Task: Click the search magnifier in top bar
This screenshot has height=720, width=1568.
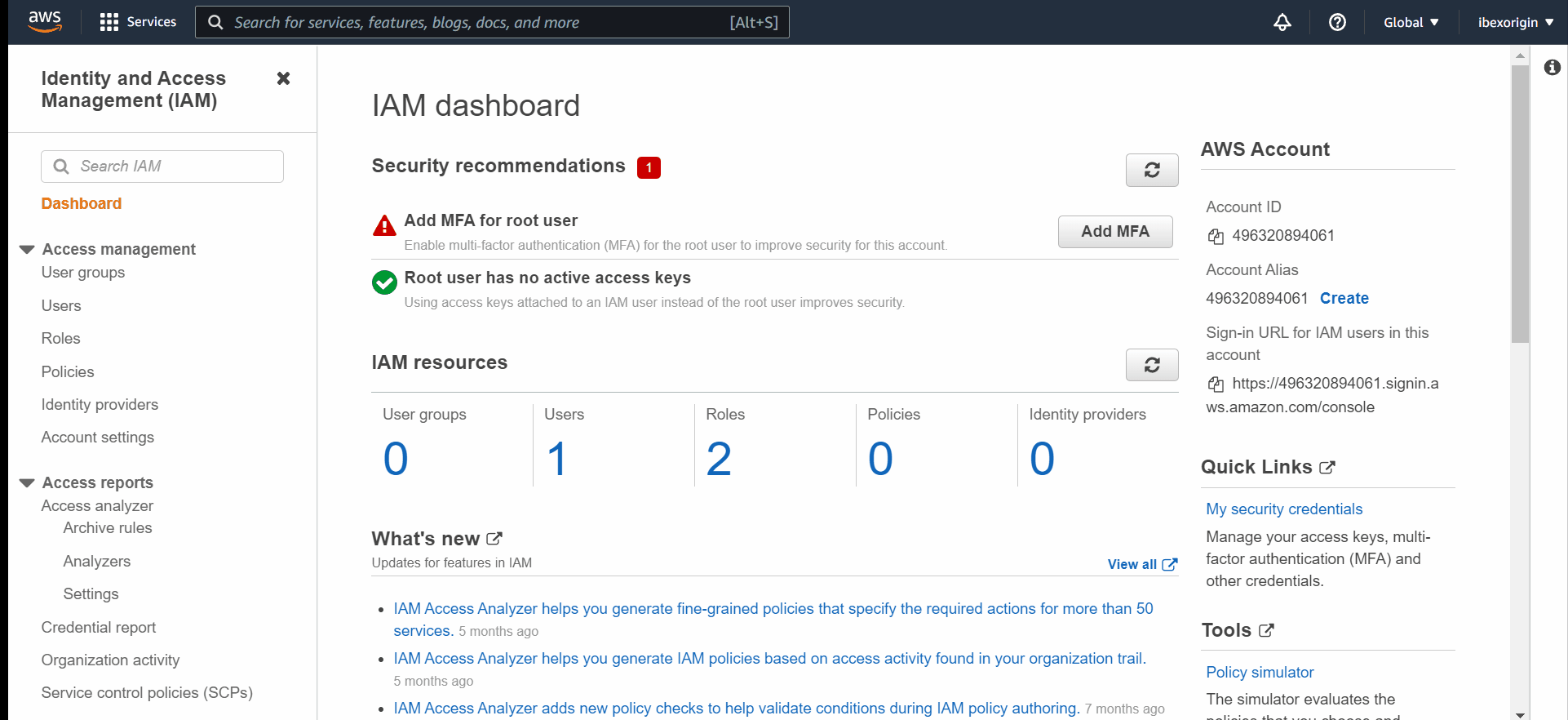Action: pyautogui.click(x=215, y=22)
